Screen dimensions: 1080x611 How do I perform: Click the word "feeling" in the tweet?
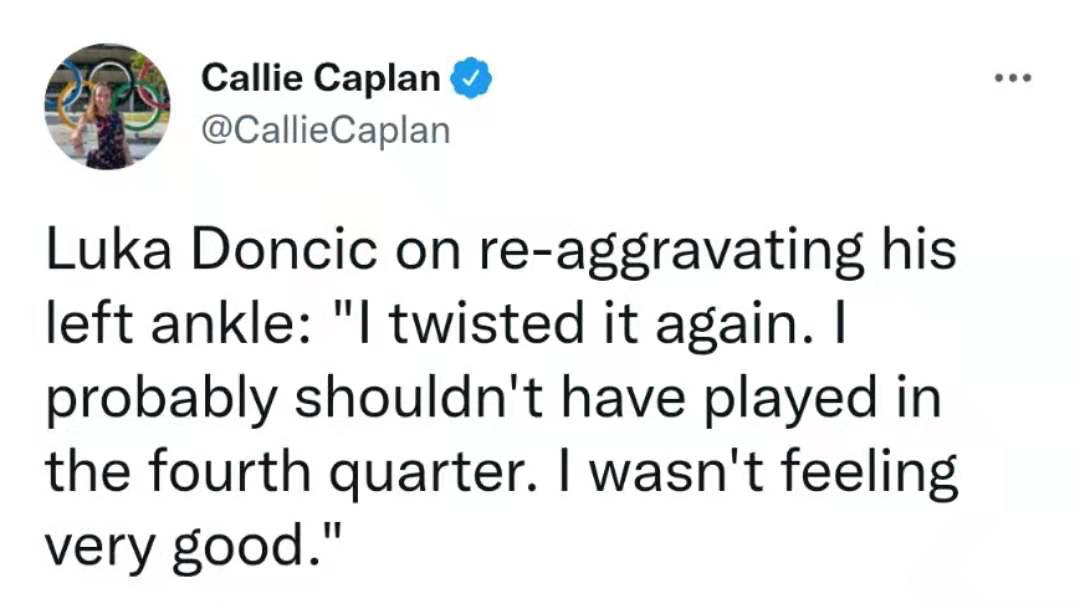pos(869,475)
